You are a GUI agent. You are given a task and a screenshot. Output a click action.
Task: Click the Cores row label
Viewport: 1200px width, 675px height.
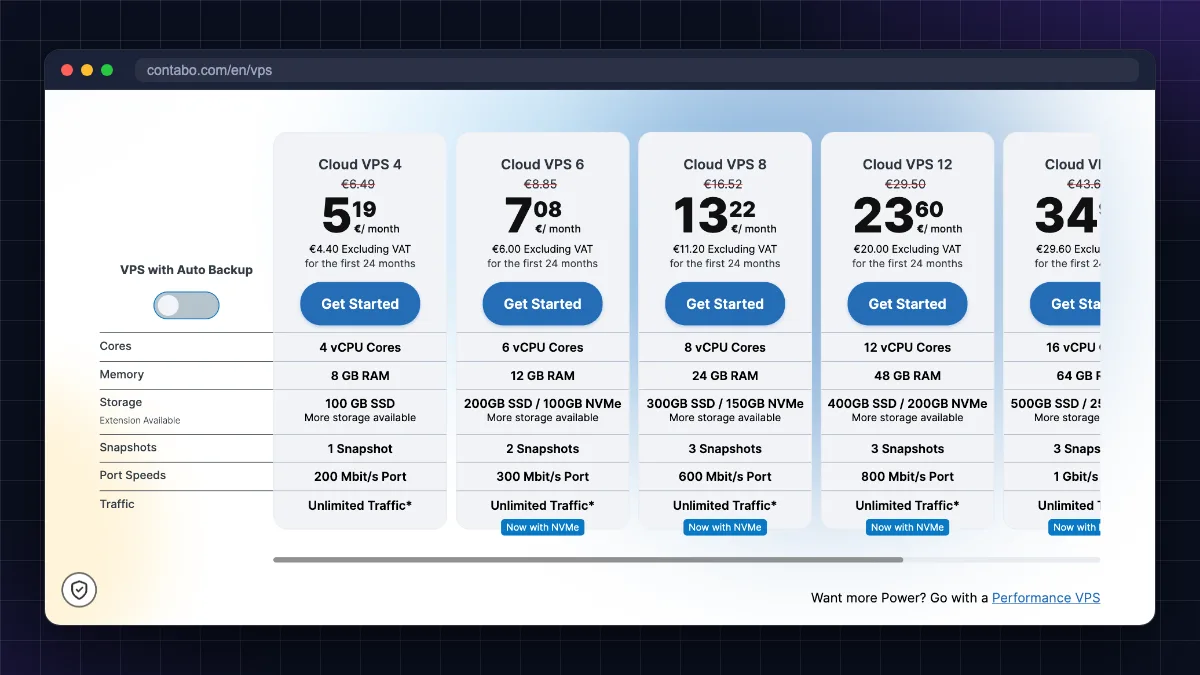pyautogui.click(x=115, y=346)
